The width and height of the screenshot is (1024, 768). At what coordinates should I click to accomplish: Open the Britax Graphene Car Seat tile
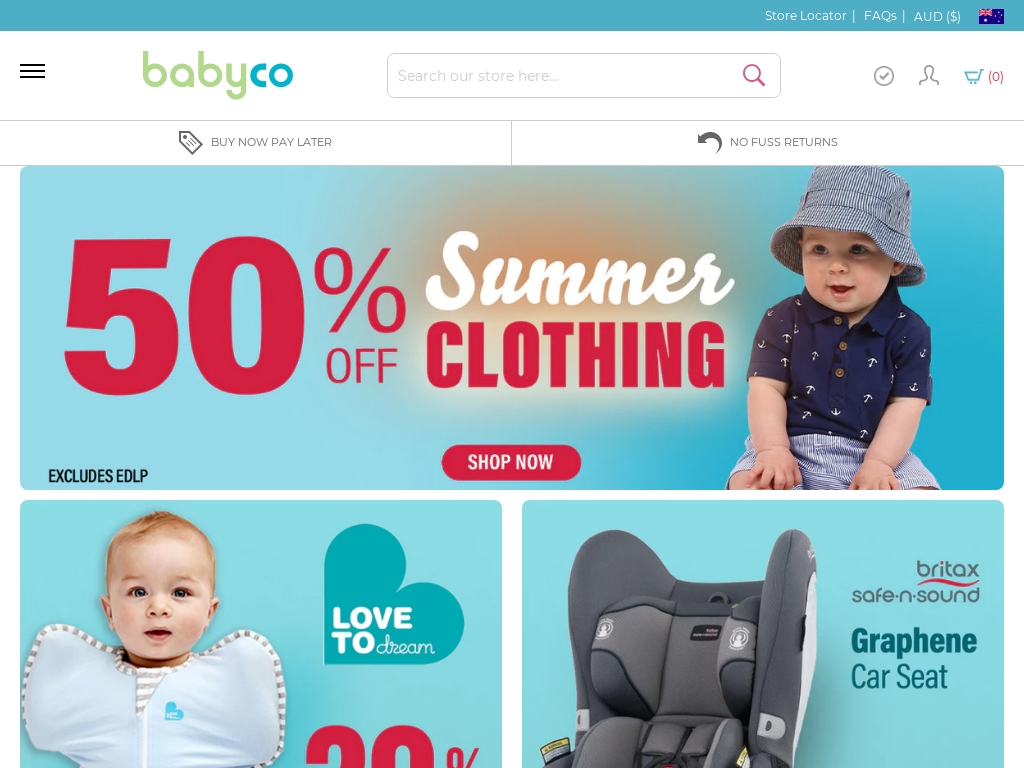click(763, 634)
